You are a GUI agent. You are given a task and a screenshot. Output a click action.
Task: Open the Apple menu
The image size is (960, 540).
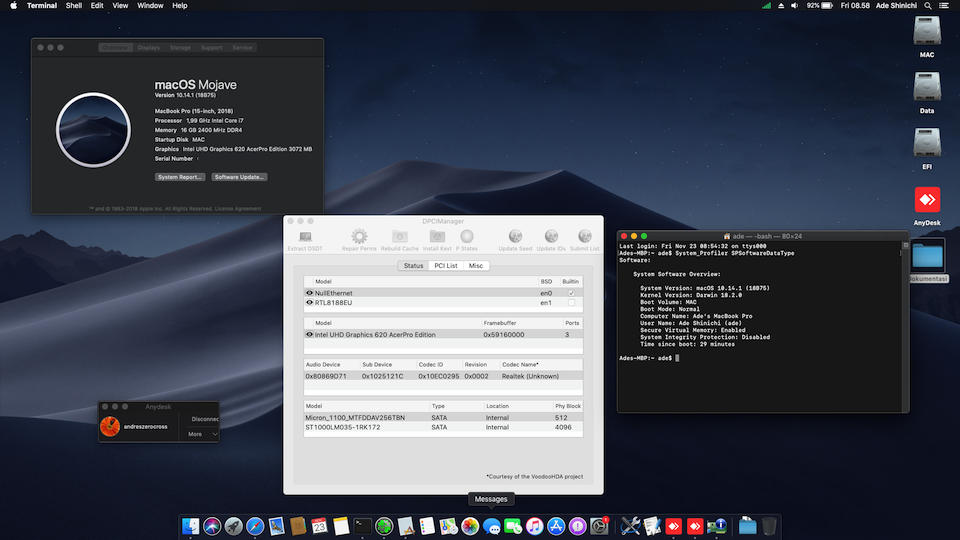13,6
